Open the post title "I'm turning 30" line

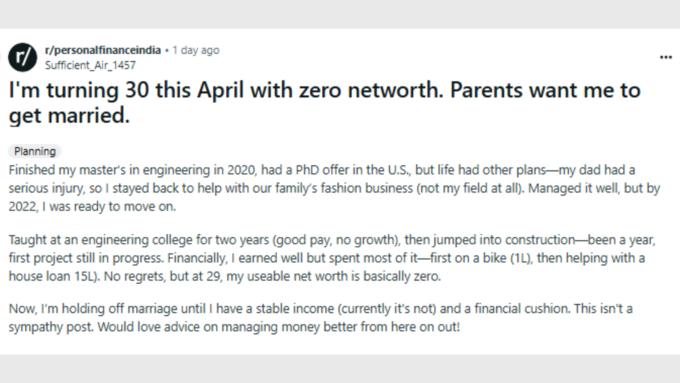tap(324, 90)
